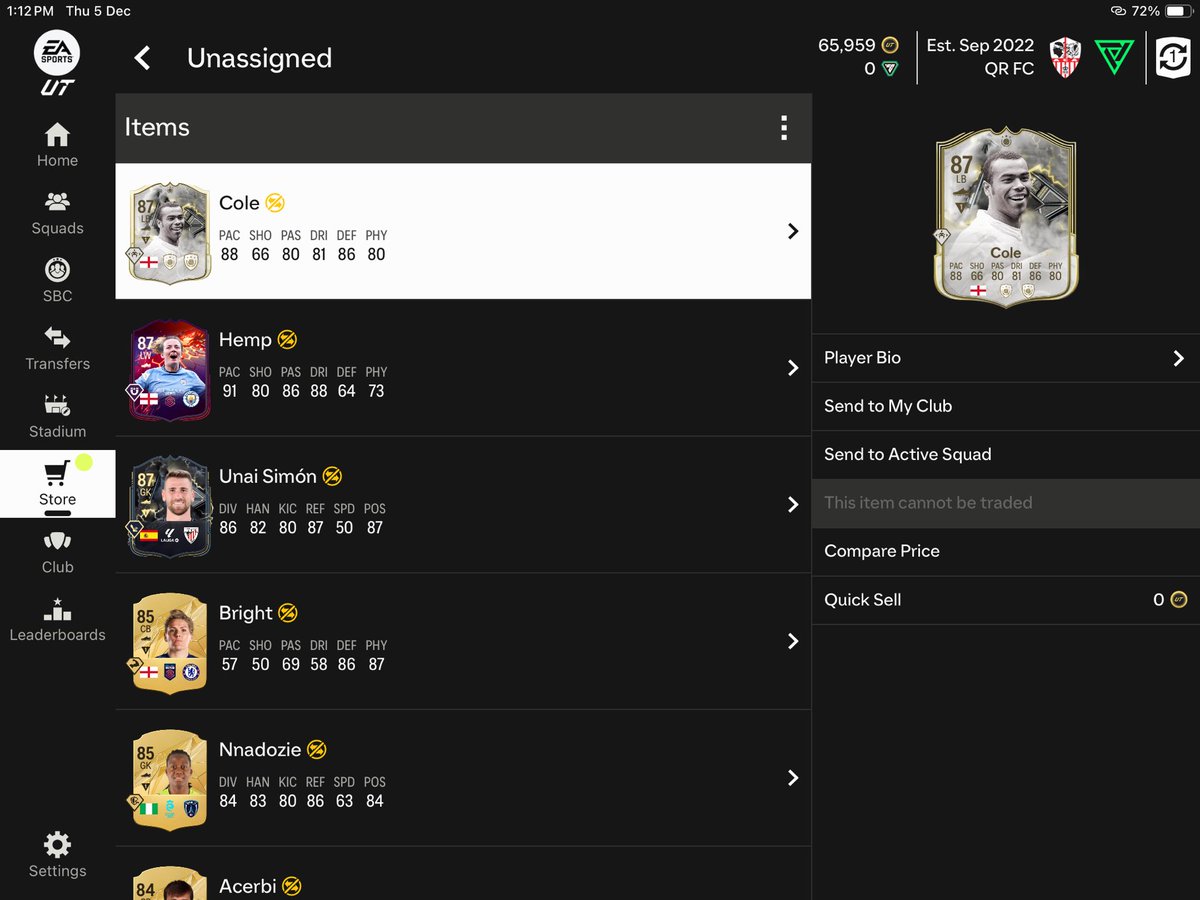Tap the 65,959 coin balance
Screen dimensions: 1200x900
[846, 45]
